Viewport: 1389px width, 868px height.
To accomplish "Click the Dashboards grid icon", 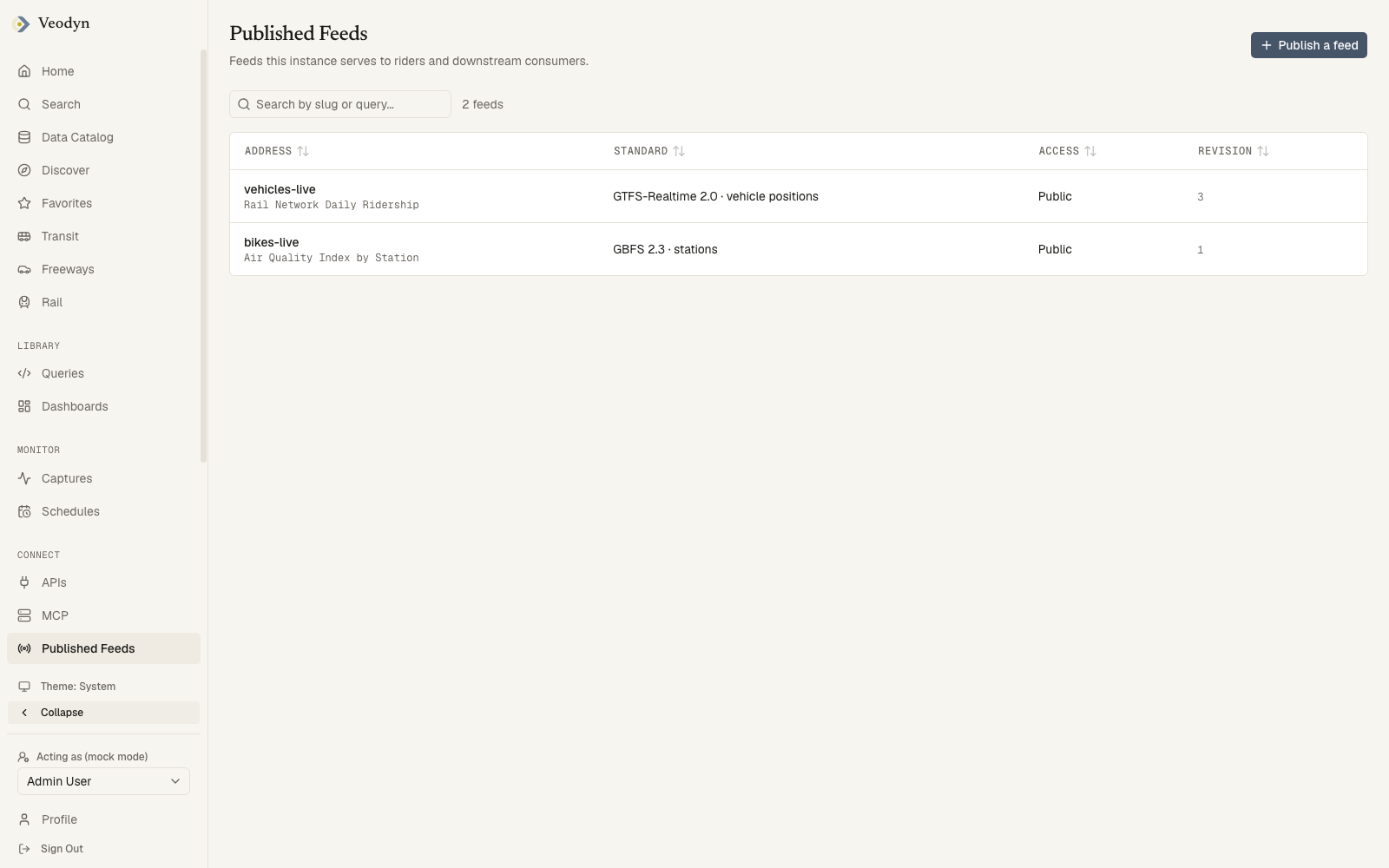I will (x=24, y=406).
